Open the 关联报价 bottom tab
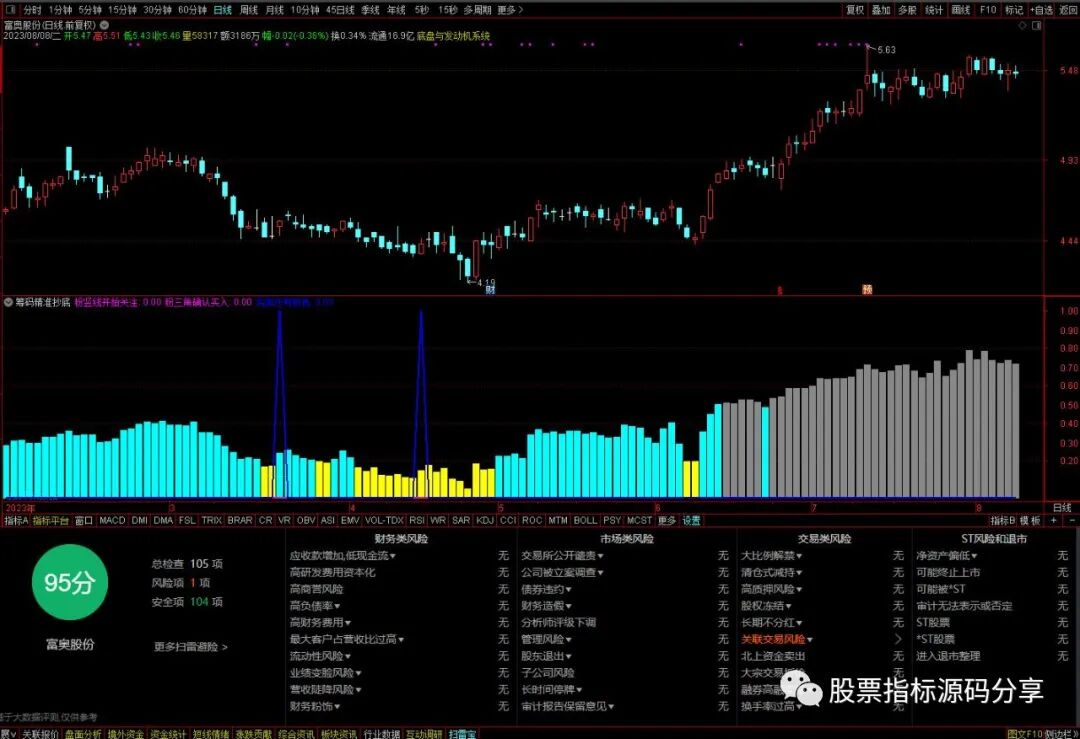The height and width of the screenshot is (739, 1080). coord(40,734)
